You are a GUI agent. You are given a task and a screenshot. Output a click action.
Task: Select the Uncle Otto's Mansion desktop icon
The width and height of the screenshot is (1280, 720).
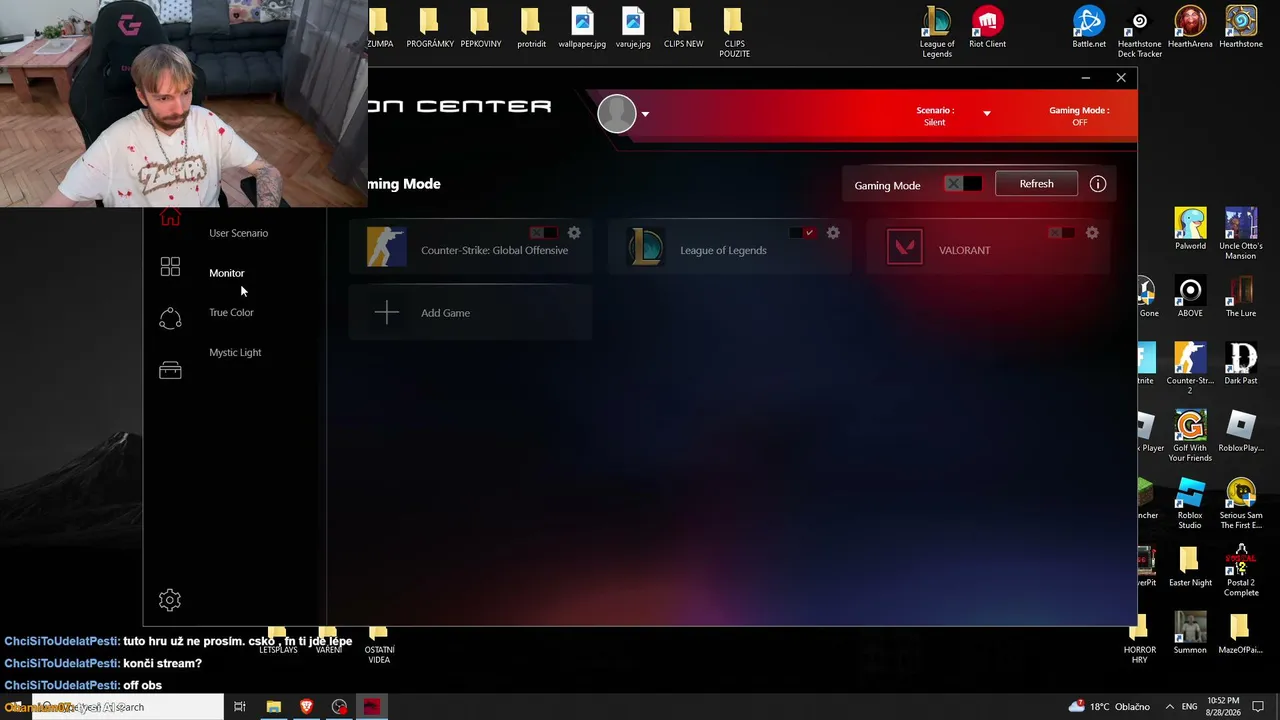1241,234
